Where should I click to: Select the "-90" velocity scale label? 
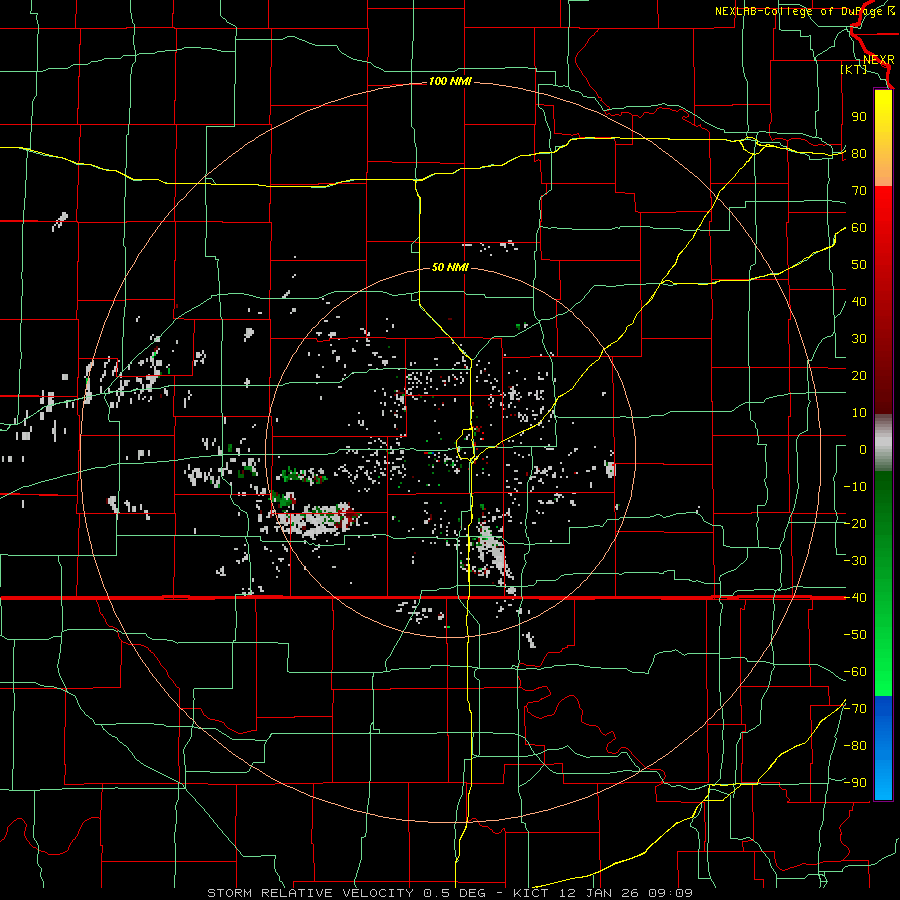pos(855,783)
